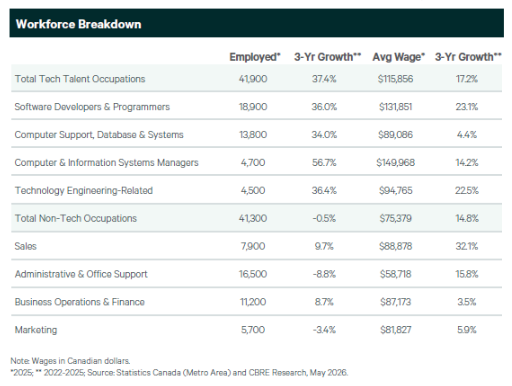Select the Sales row label

[x=26, y=246]
